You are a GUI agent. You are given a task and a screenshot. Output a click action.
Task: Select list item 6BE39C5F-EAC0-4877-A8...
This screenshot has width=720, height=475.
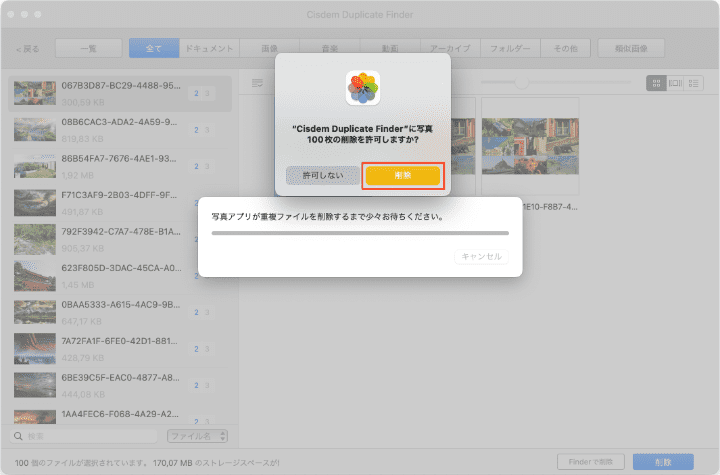point(120,385)
